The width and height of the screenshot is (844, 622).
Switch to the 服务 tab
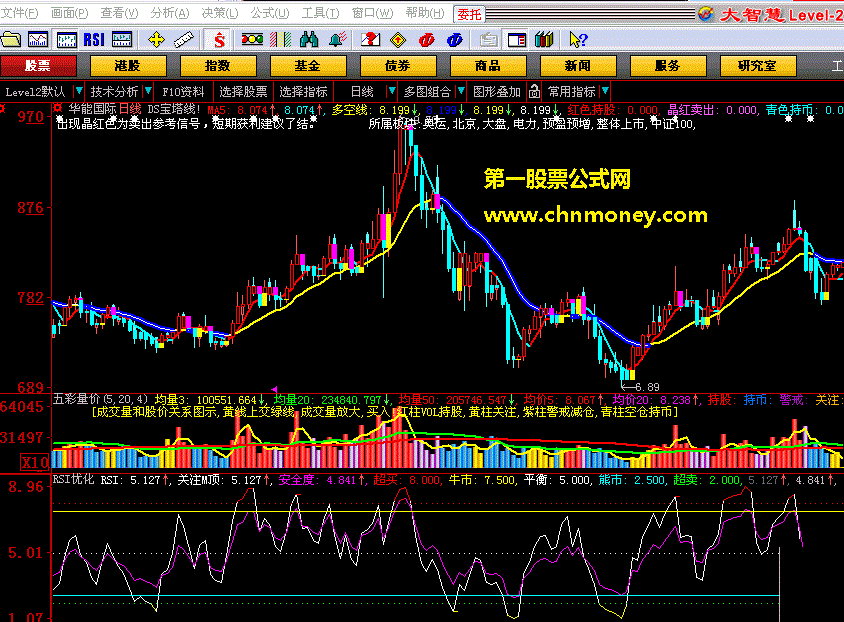[x=667, y=66]
